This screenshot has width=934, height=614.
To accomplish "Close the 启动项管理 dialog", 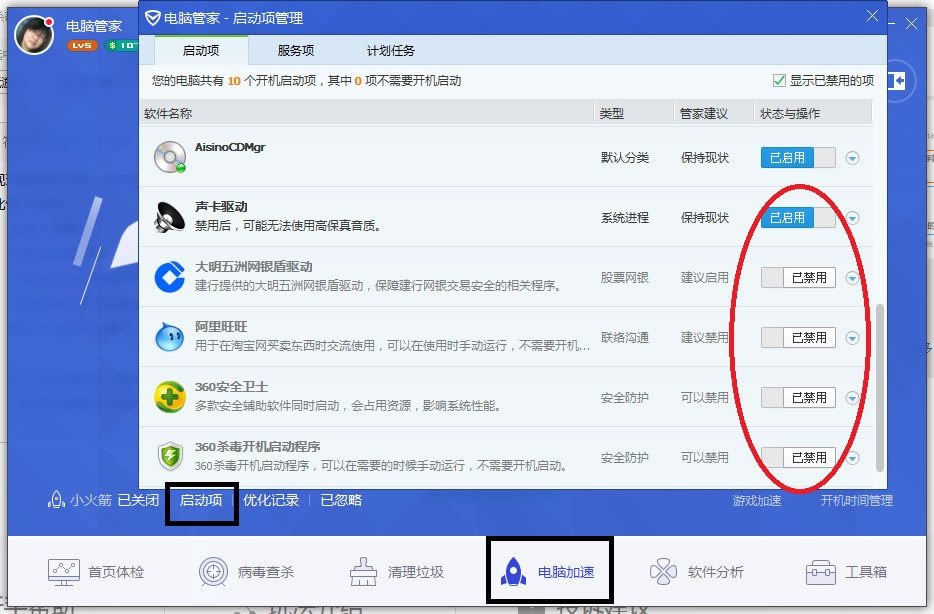I will point(872,16).
